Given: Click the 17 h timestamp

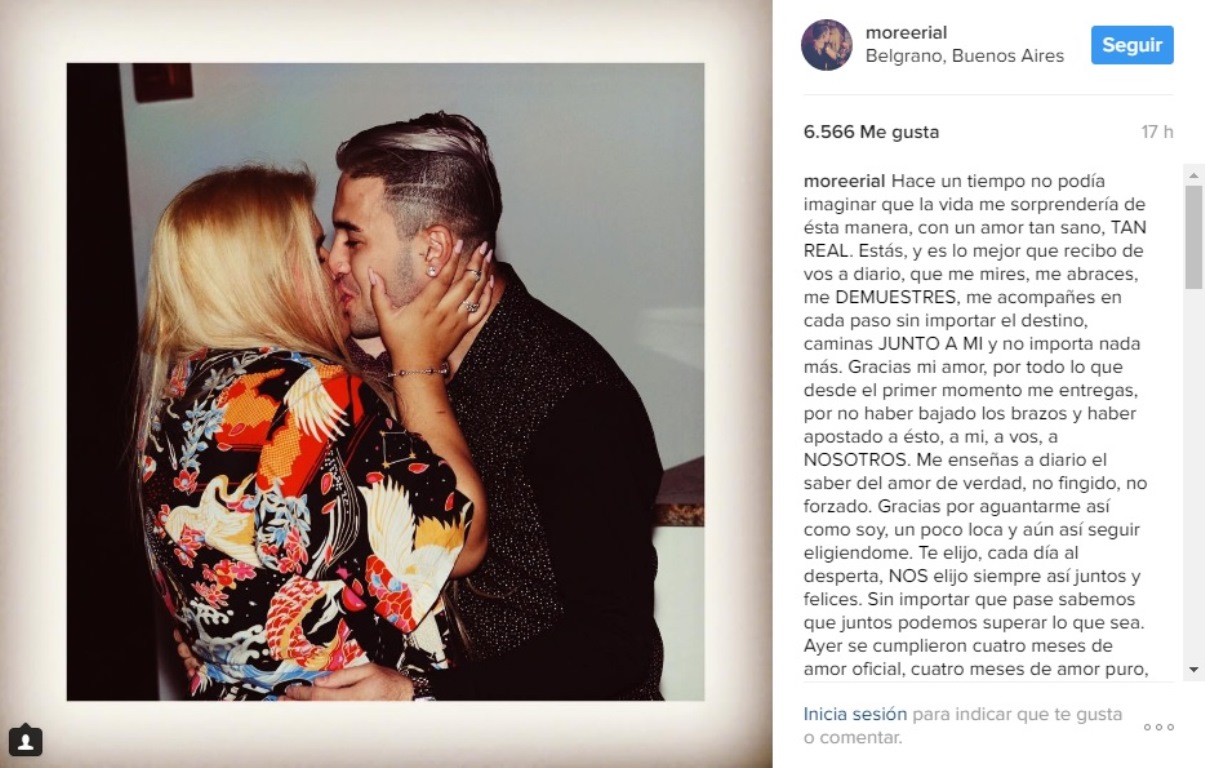Looking at the screenshot, I should (1157, 132).
